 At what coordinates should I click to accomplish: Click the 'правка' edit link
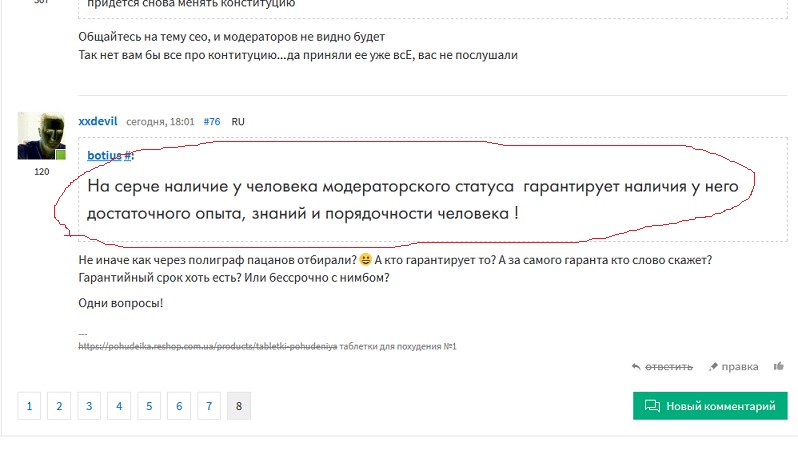click(739, 367)
